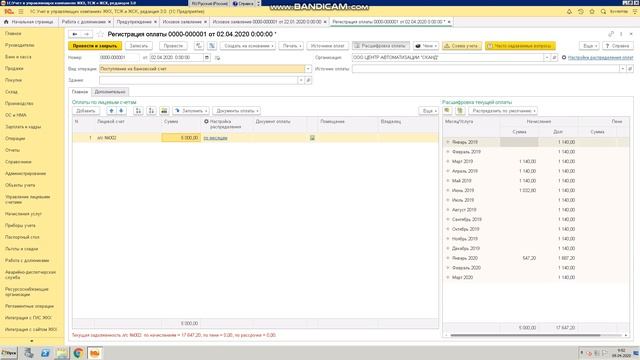Open 'Создать на основании' dropdown
Viewport: 640px width, 360px height.
(x=248, y=46)
